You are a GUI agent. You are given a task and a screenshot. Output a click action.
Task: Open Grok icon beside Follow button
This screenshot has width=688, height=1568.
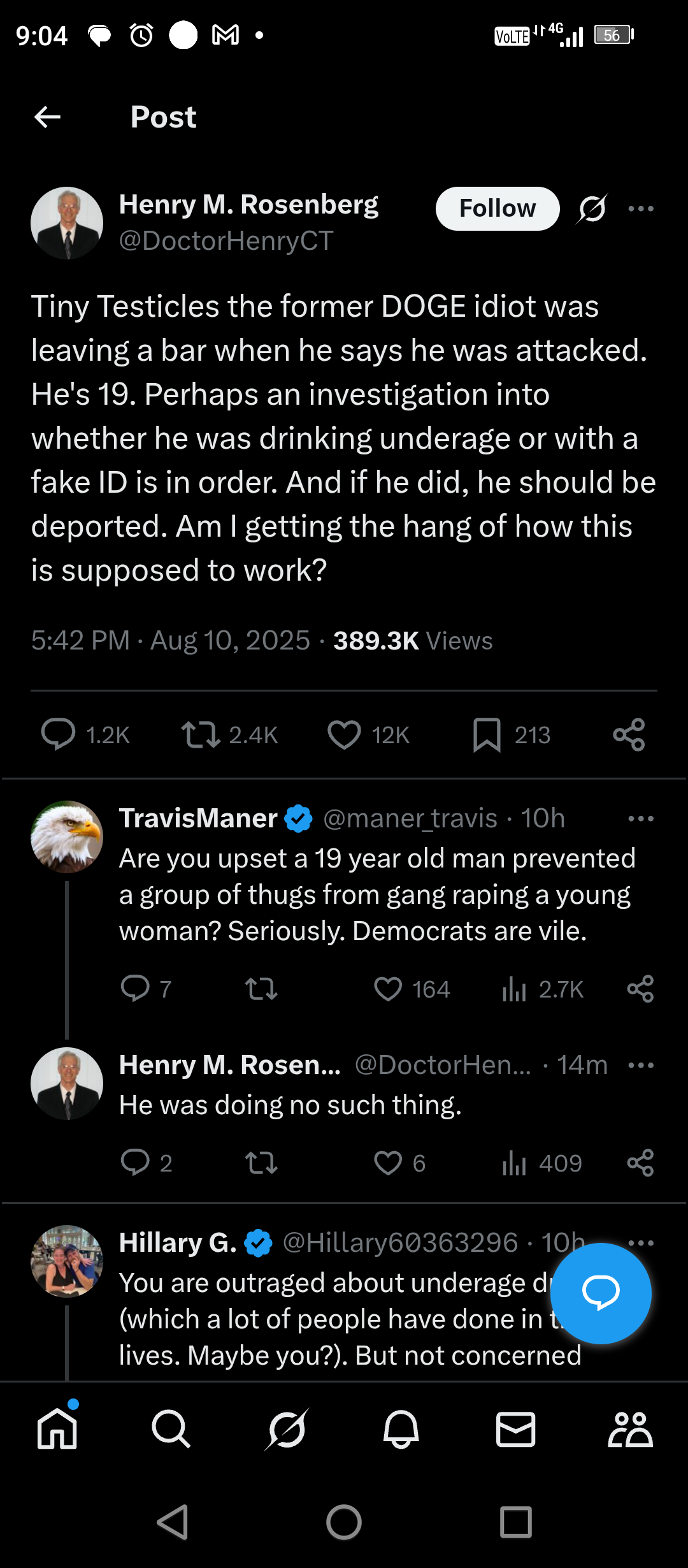point(592,208)
